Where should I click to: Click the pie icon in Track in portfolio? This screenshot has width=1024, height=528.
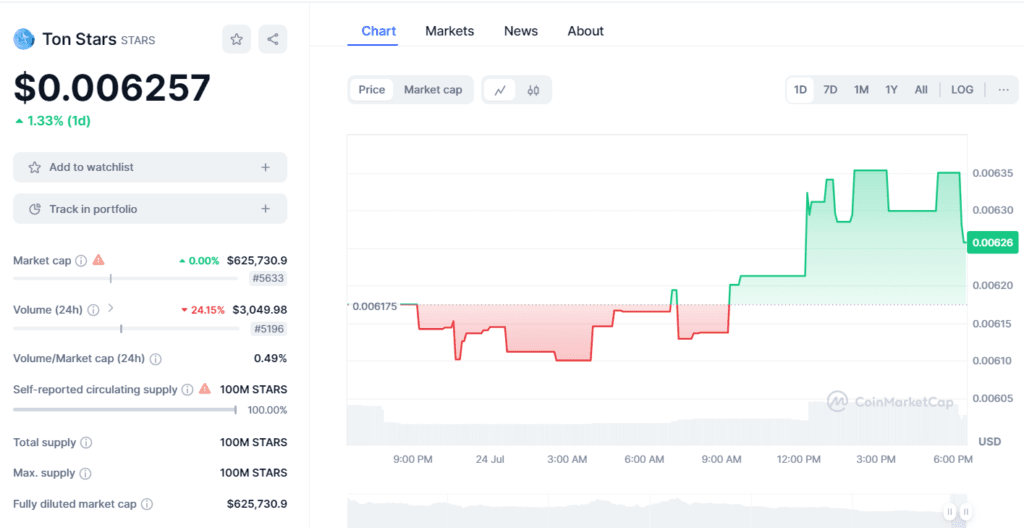[35, 209]
